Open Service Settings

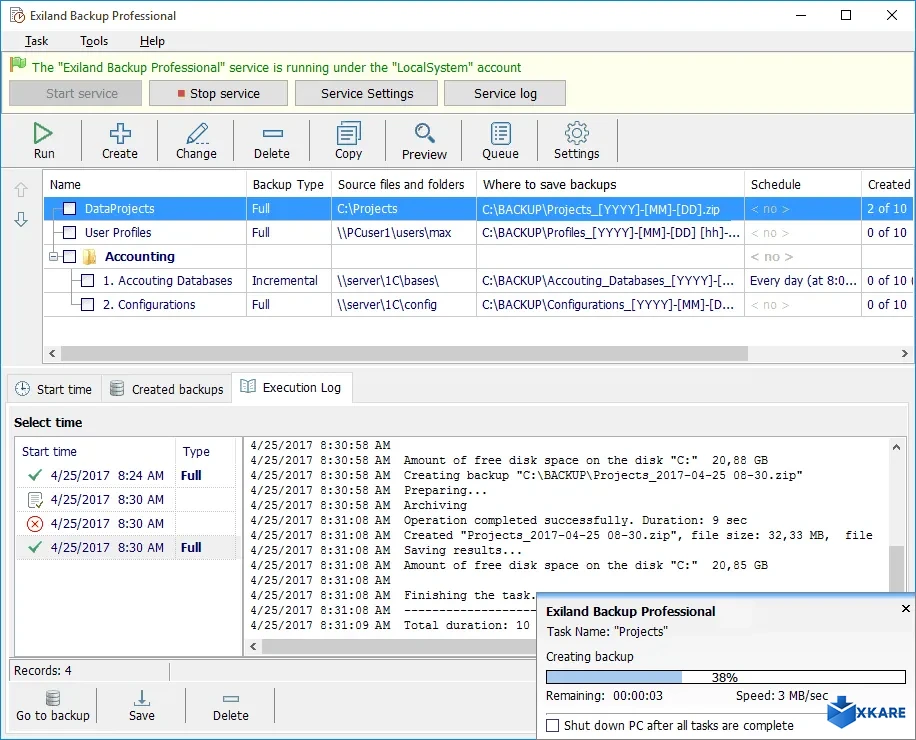[x=367, y=93]
